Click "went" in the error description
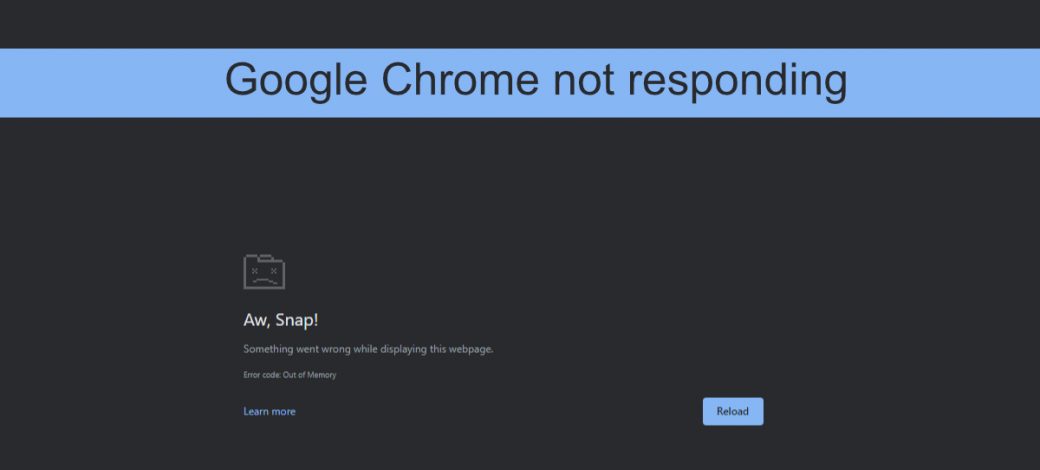Screen dimensions: 1040x470 tap(306, 349)
